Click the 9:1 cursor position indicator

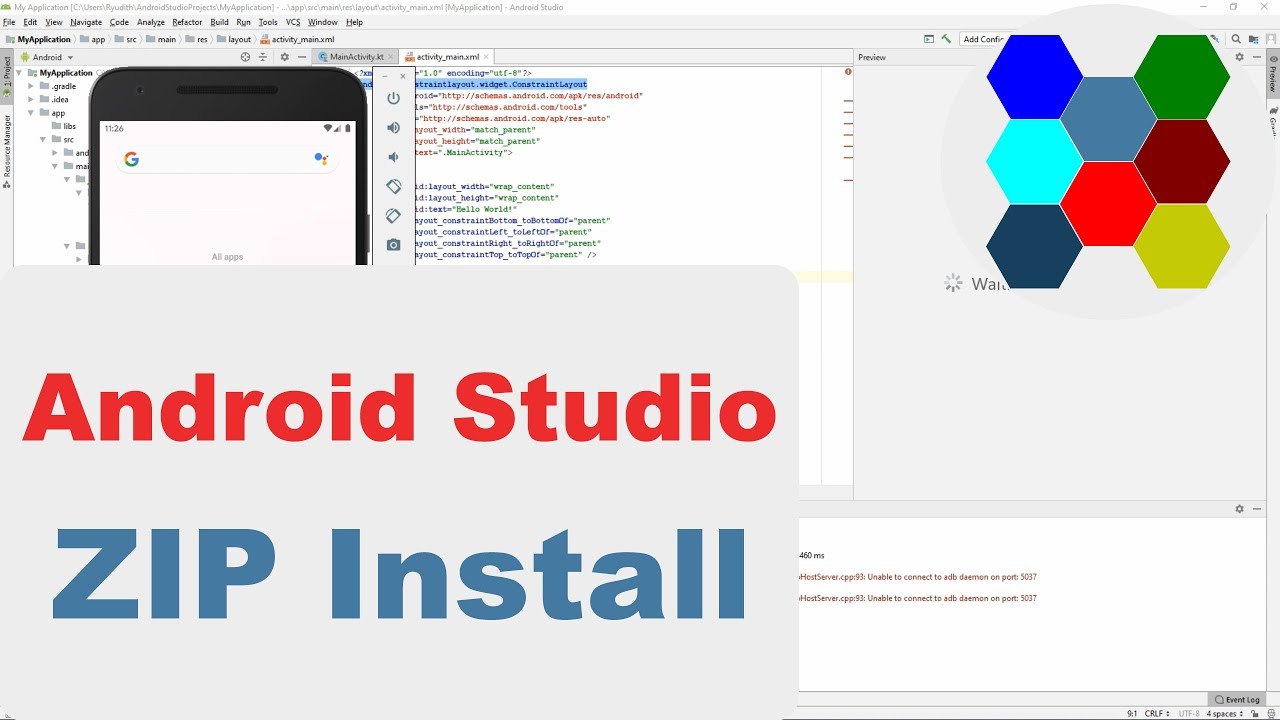click(1132, 714)
